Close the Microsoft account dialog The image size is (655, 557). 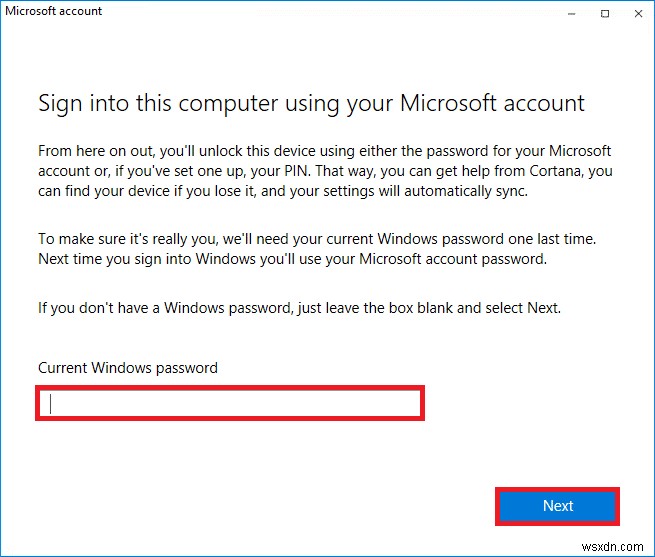637,13
